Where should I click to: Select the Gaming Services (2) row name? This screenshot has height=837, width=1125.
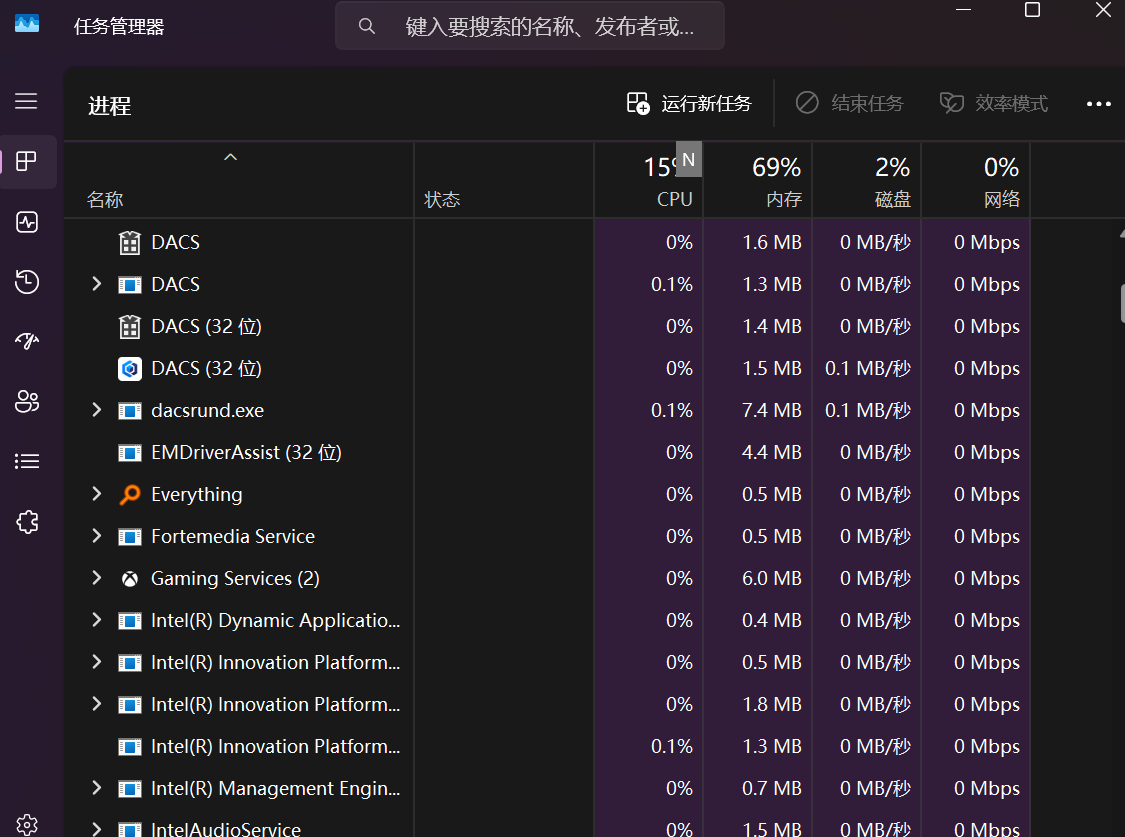tap(235, 578)
